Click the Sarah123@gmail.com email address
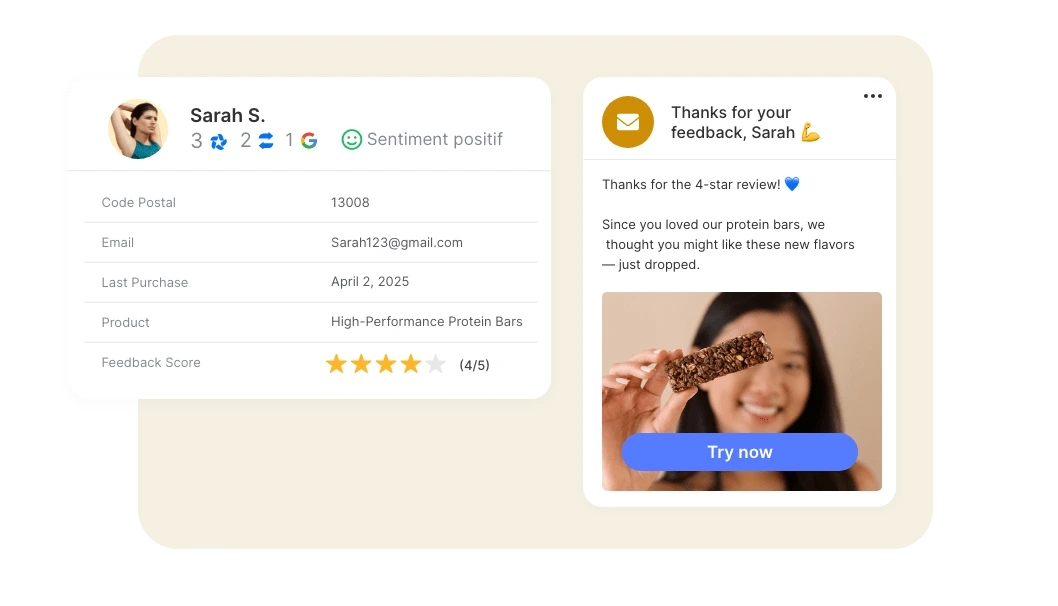This screenshot has width=1058, height=606. pyautogui.click(x=397, y=242)
